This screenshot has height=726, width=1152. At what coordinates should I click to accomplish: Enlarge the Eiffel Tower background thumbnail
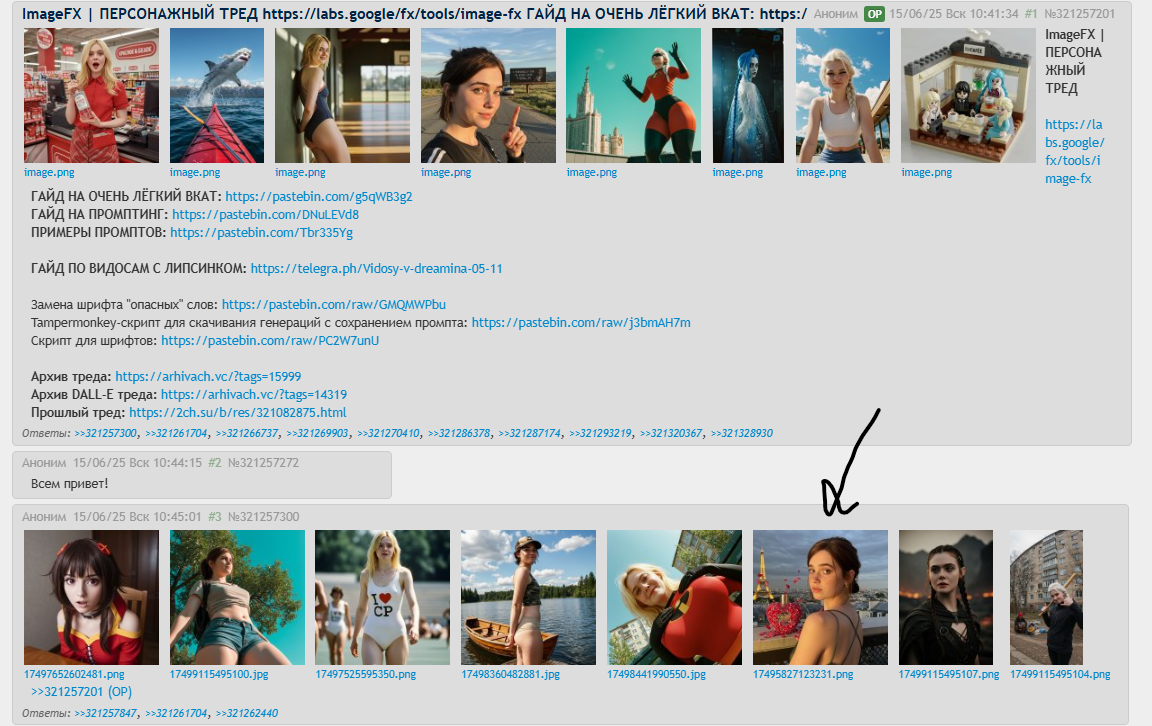point(820,597)
